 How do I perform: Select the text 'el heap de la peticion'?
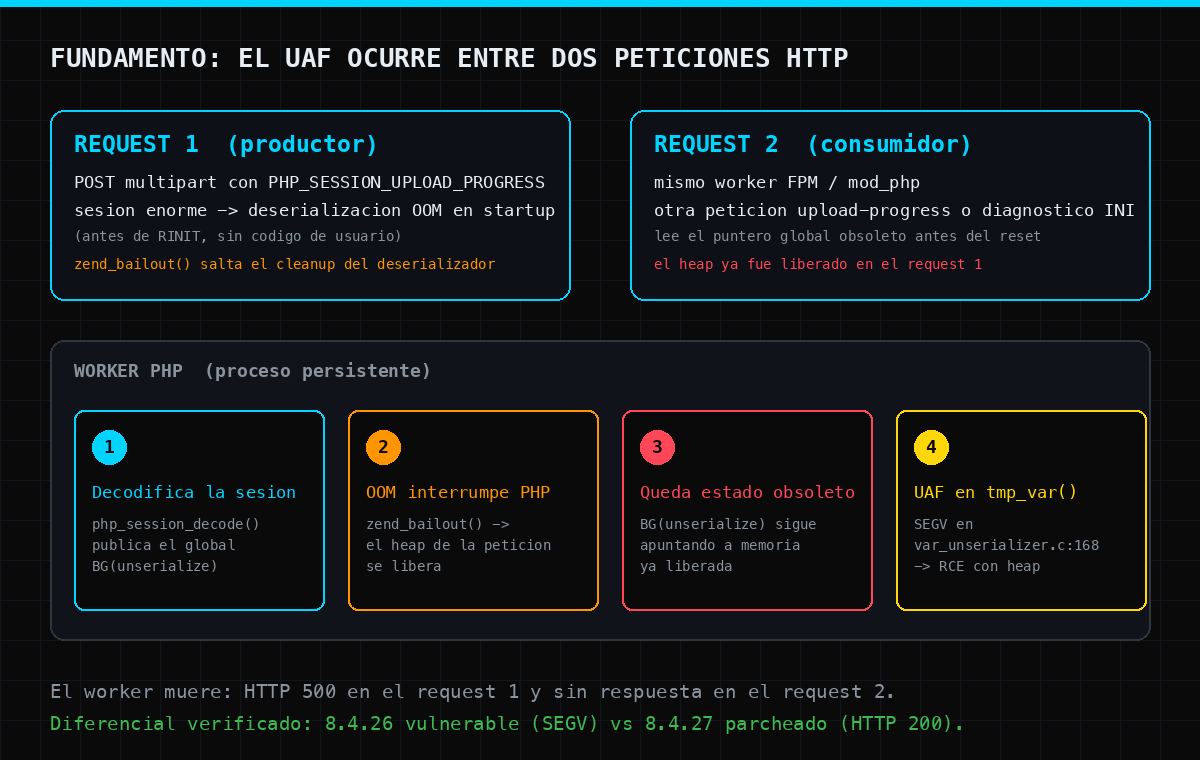458,545
